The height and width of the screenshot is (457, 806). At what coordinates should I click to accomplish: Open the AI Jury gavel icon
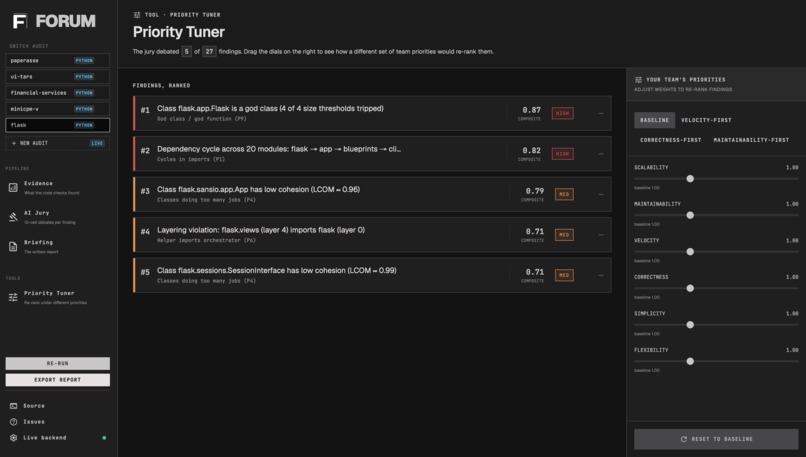(x=13, y=217)
